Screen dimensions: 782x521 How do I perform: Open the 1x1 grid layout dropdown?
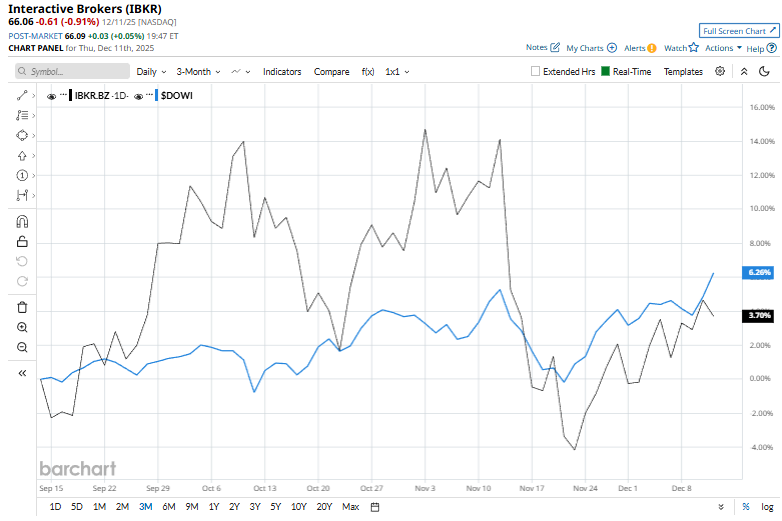[397, 72]
